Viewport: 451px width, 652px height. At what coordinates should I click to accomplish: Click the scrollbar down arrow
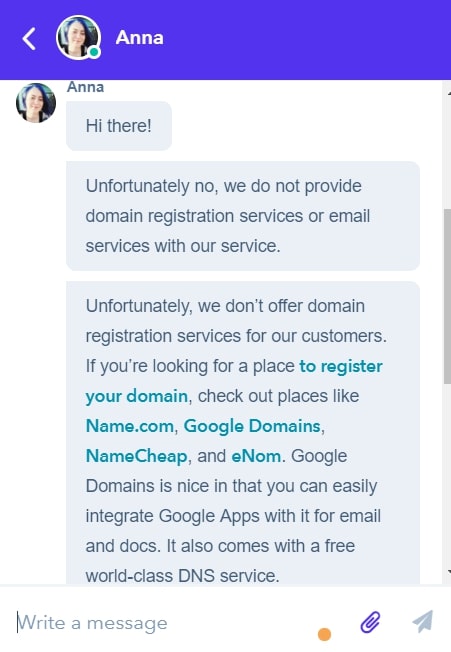[449, 572]
